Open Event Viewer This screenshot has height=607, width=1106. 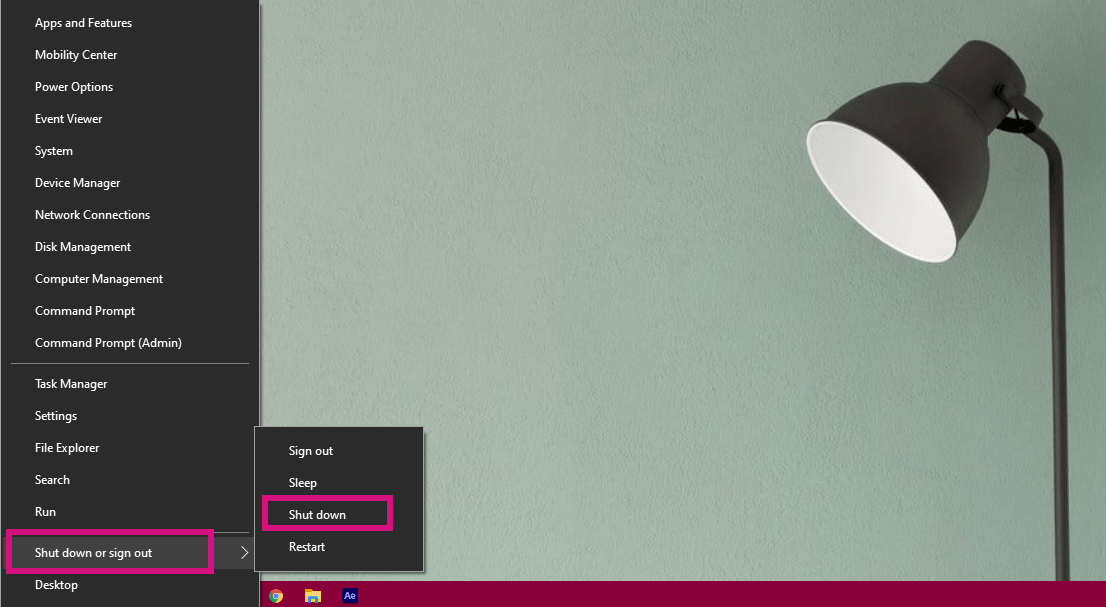point(68,118)
